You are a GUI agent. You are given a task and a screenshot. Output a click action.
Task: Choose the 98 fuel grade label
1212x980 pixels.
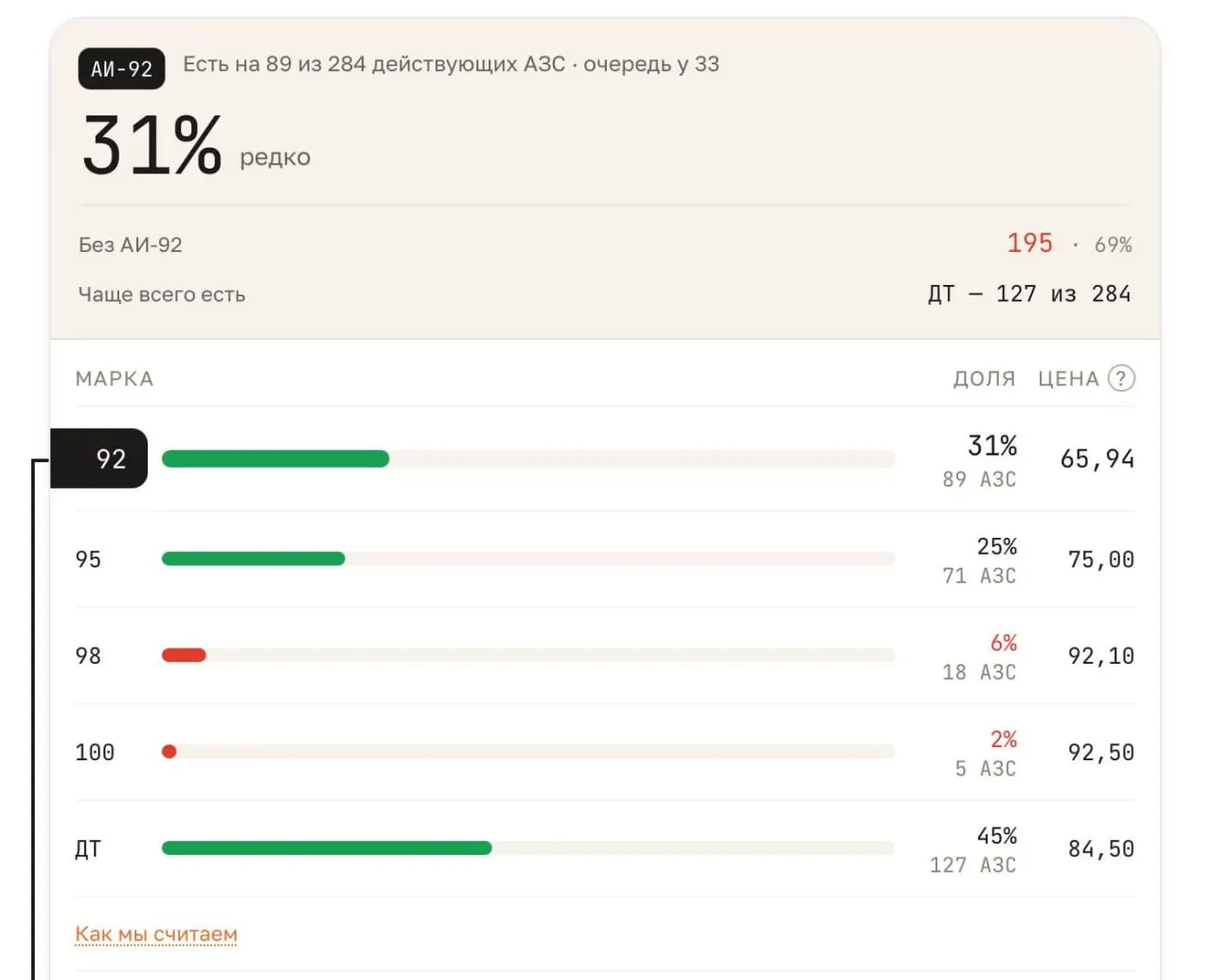coord(88,655)
